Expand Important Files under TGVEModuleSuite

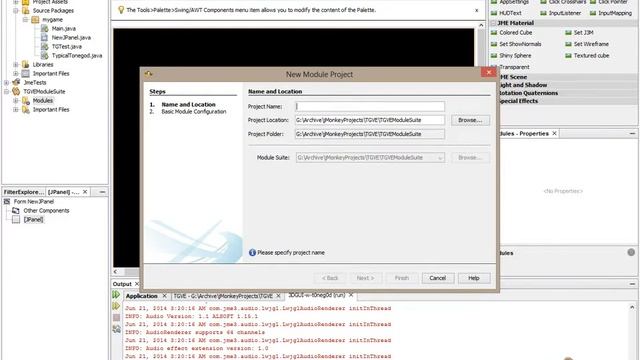pos(16,109)
